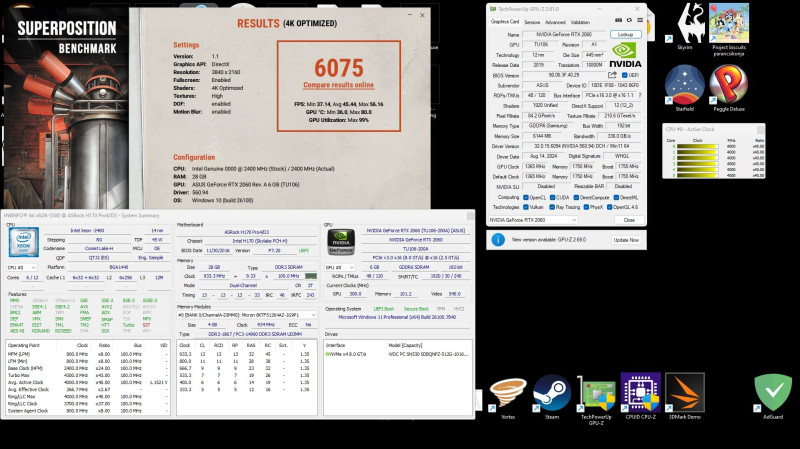
Task: Click the BIOS share/export icon in GPU-Z
Action: coord(612,75)
